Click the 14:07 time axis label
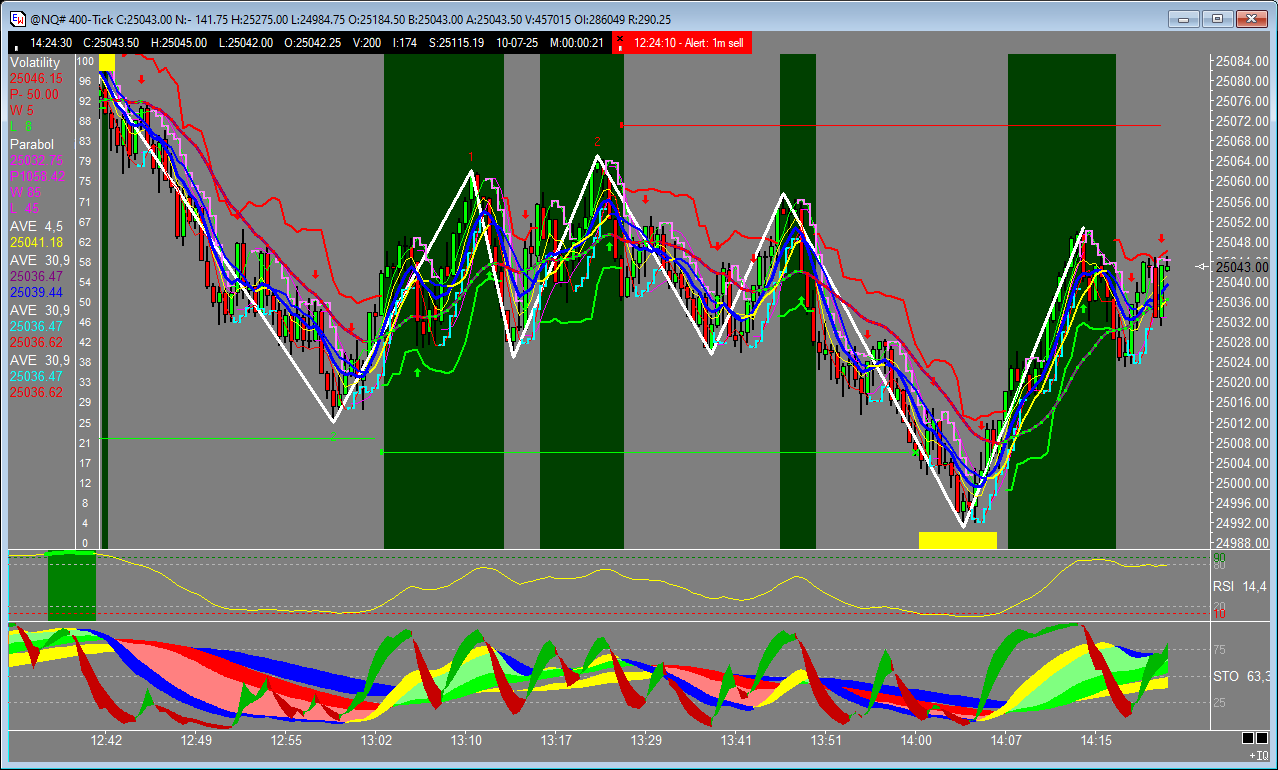1278x770 pixels. (1006, 740)
